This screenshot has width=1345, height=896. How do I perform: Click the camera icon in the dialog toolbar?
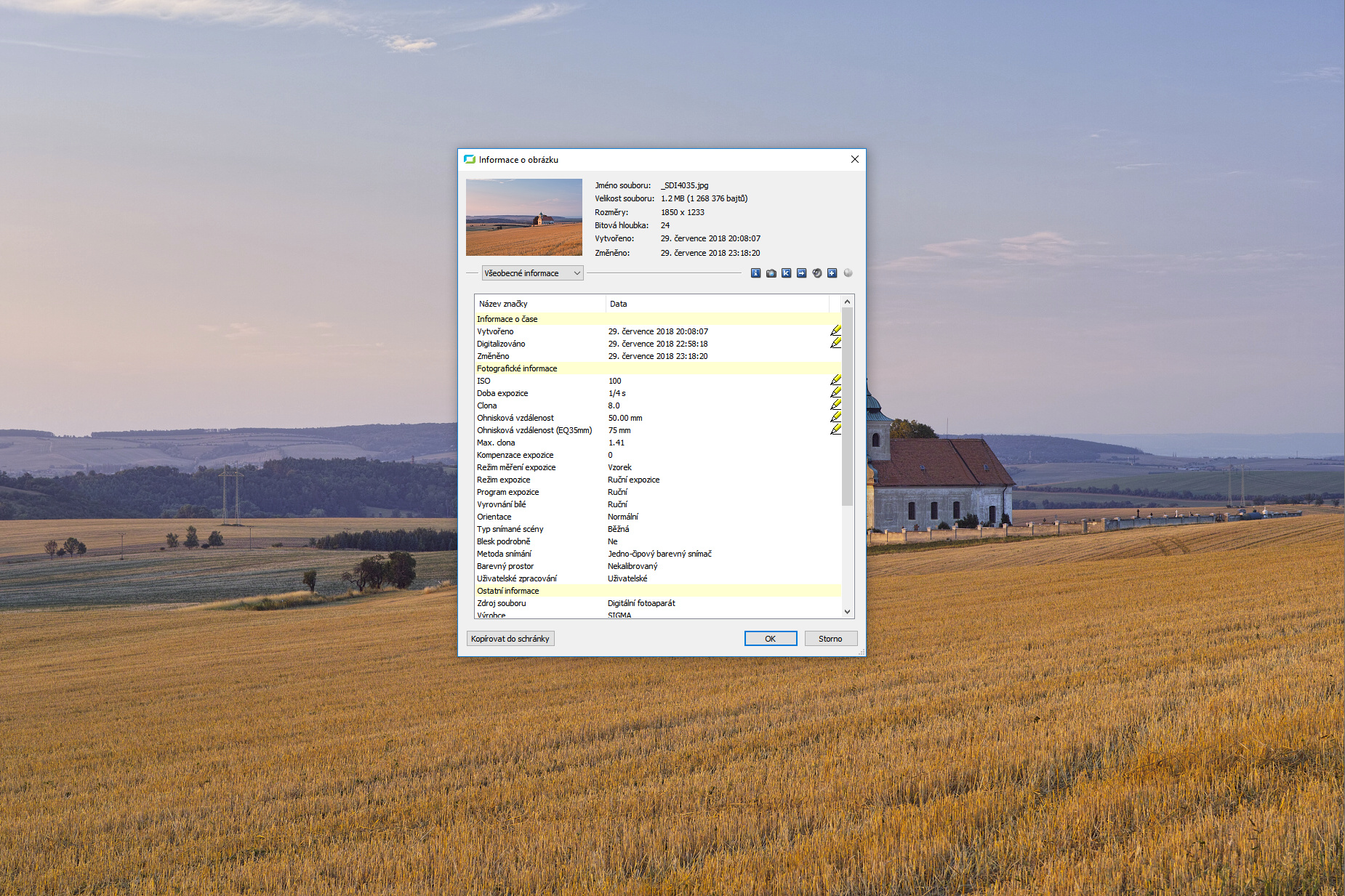(x=771, y=273)
